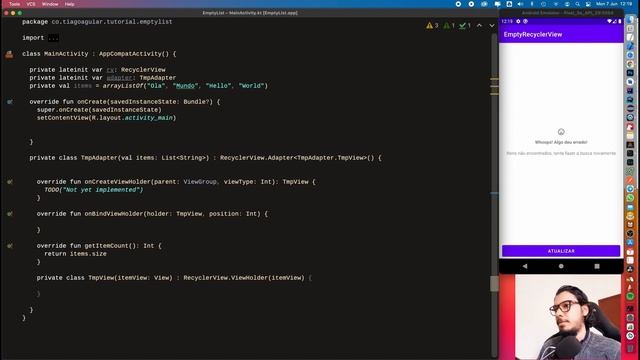Tap the emulator Back navigation button

[x=525, y=266]
